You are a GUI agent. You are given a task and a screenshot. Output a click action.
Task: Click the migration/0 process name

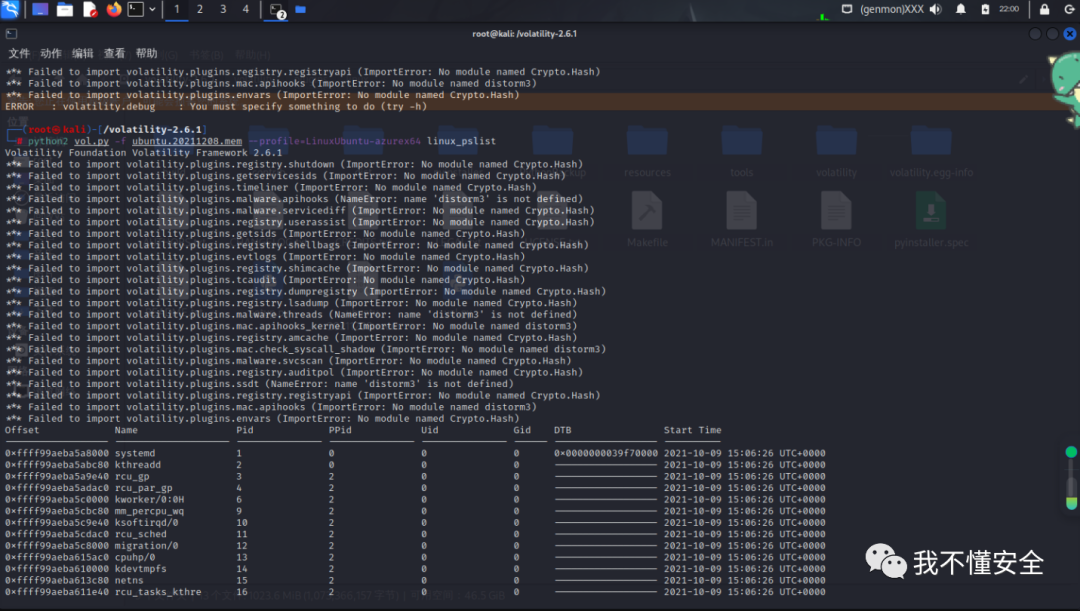point(147,546)
